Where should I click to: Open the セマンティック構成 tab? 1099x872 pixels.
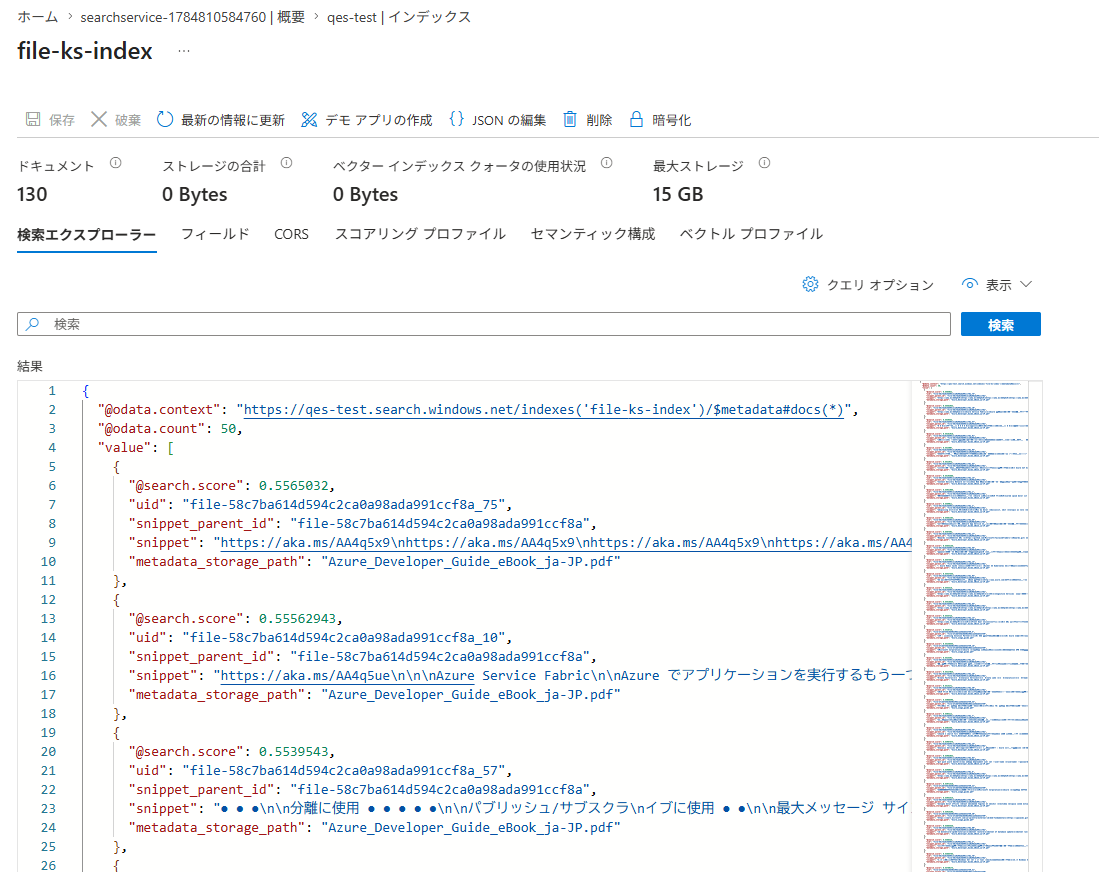[593, 234]
